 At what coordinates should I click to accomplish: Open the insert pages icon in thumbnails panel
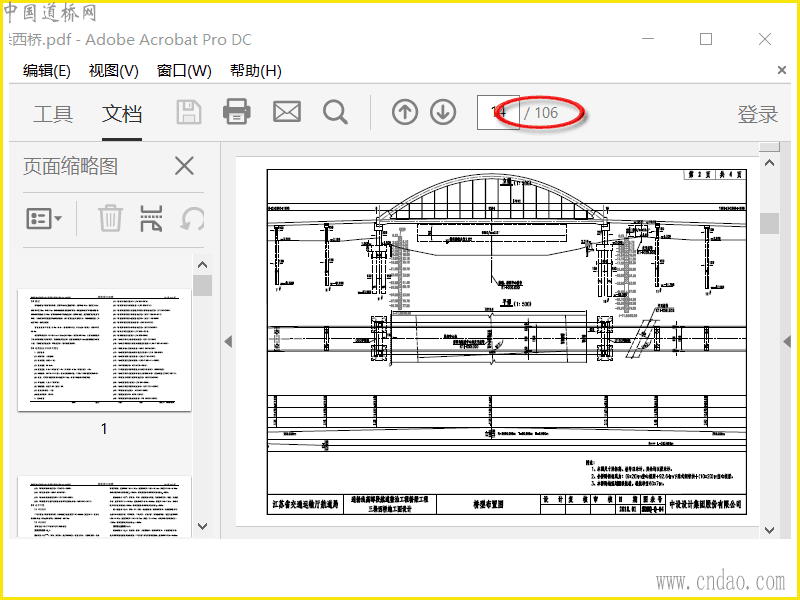[x=151, y=218]
